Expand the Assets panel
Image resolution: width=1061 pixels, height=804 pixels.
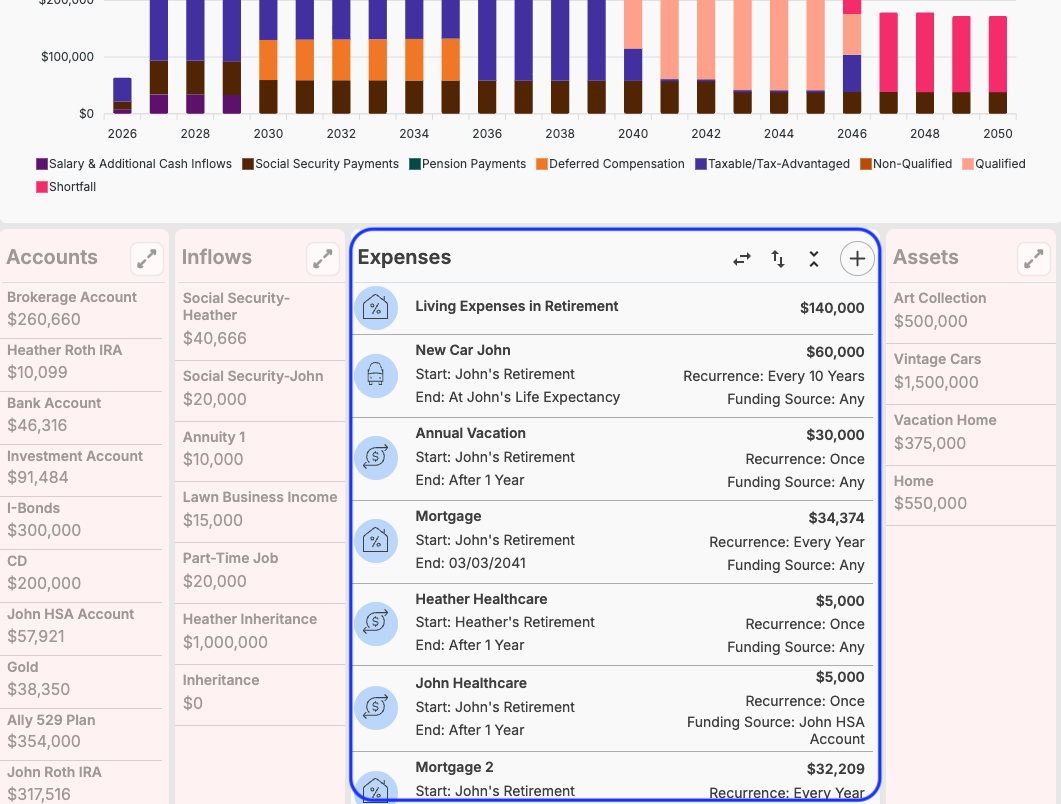1033,259
